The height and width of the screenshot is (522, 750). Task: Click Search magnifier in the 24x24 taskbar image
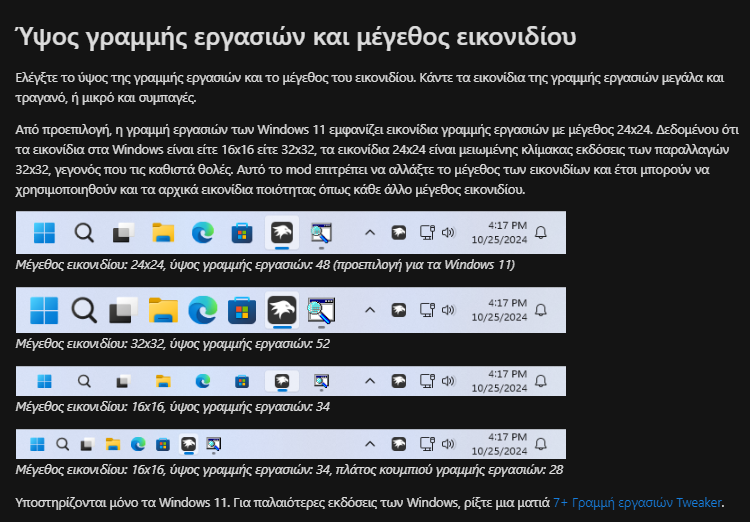coord(84,233)
